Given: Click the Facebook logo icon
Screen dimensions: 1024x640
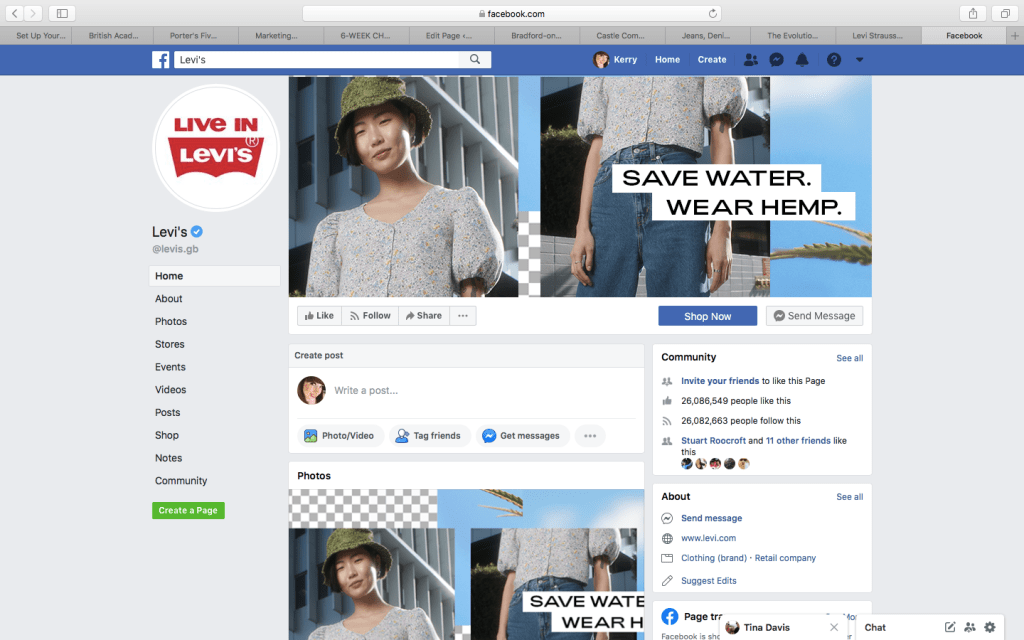Looking at the screenshot, I should point(160,60).
